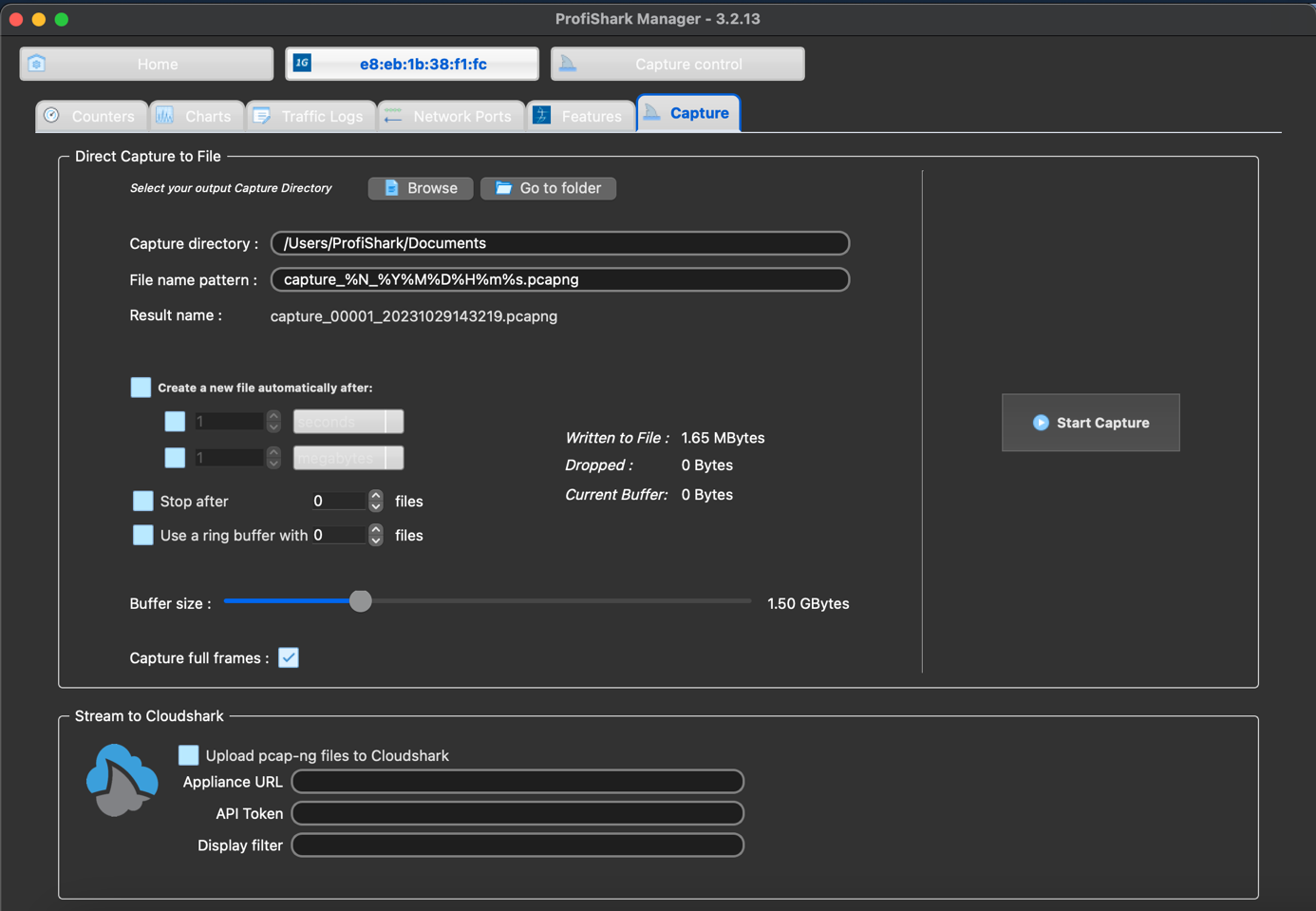Go to the Home page button
This screenshot has height=911, width=1316.
pos(146,64)
